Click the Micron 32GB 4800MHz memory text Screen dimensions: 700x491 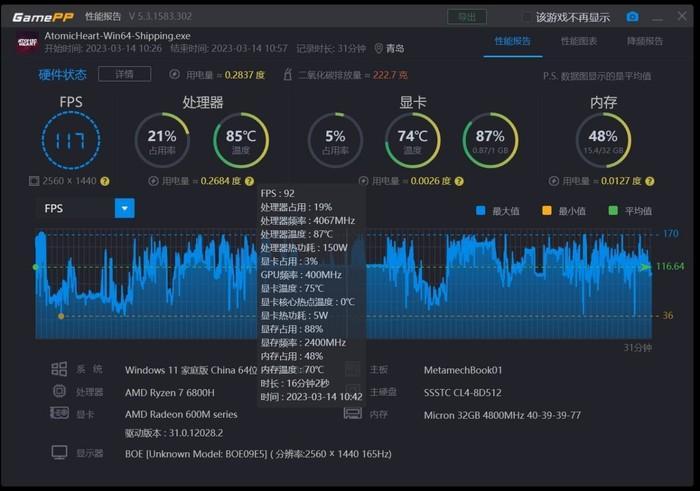[502, 415]
